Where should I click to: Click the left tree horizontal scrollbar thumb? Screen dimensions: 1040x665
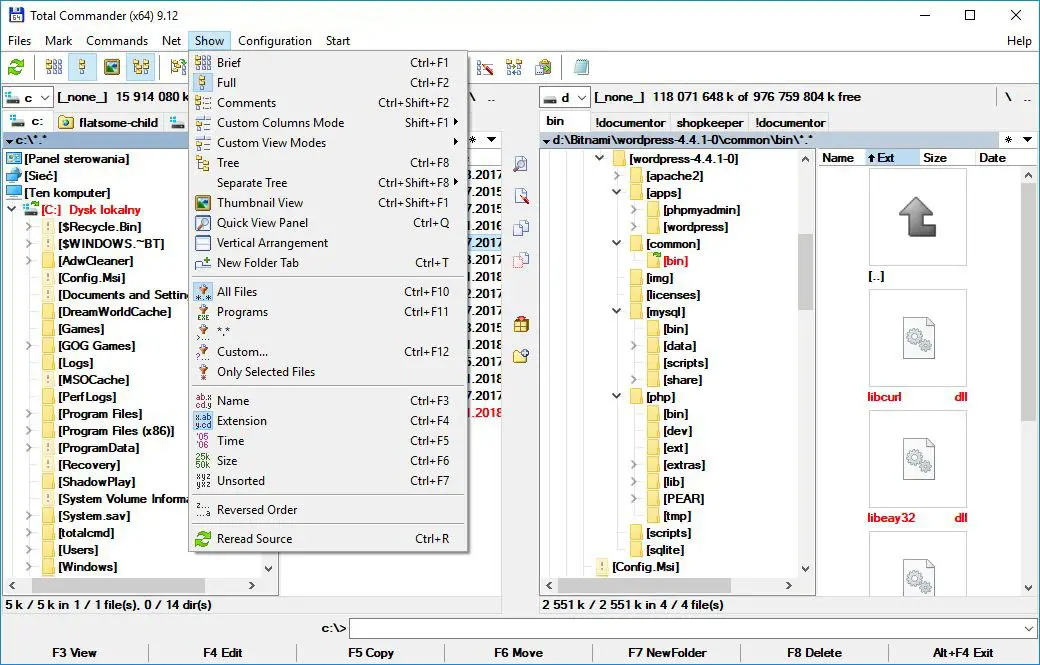tap(118, 585)
